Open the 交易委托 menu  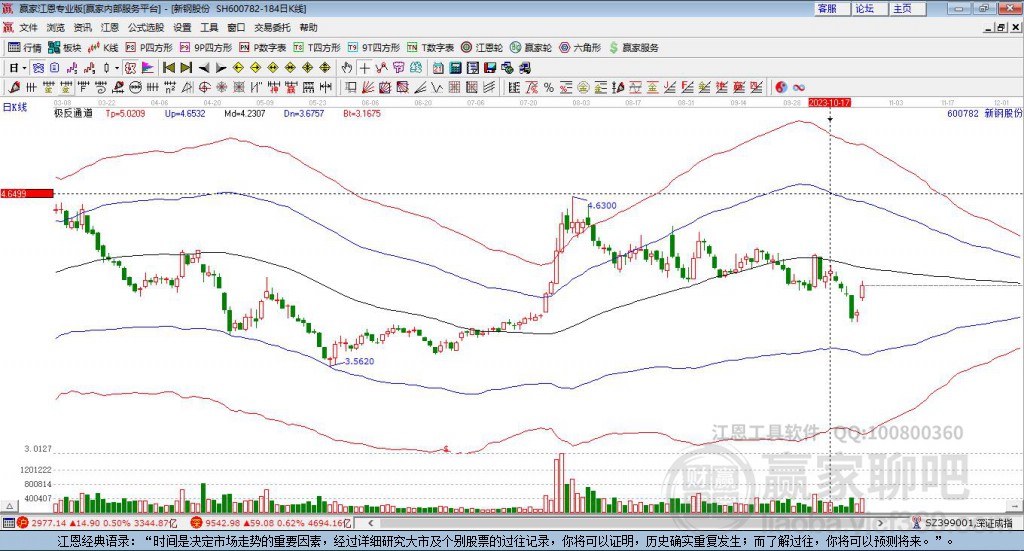pos(272,27)
